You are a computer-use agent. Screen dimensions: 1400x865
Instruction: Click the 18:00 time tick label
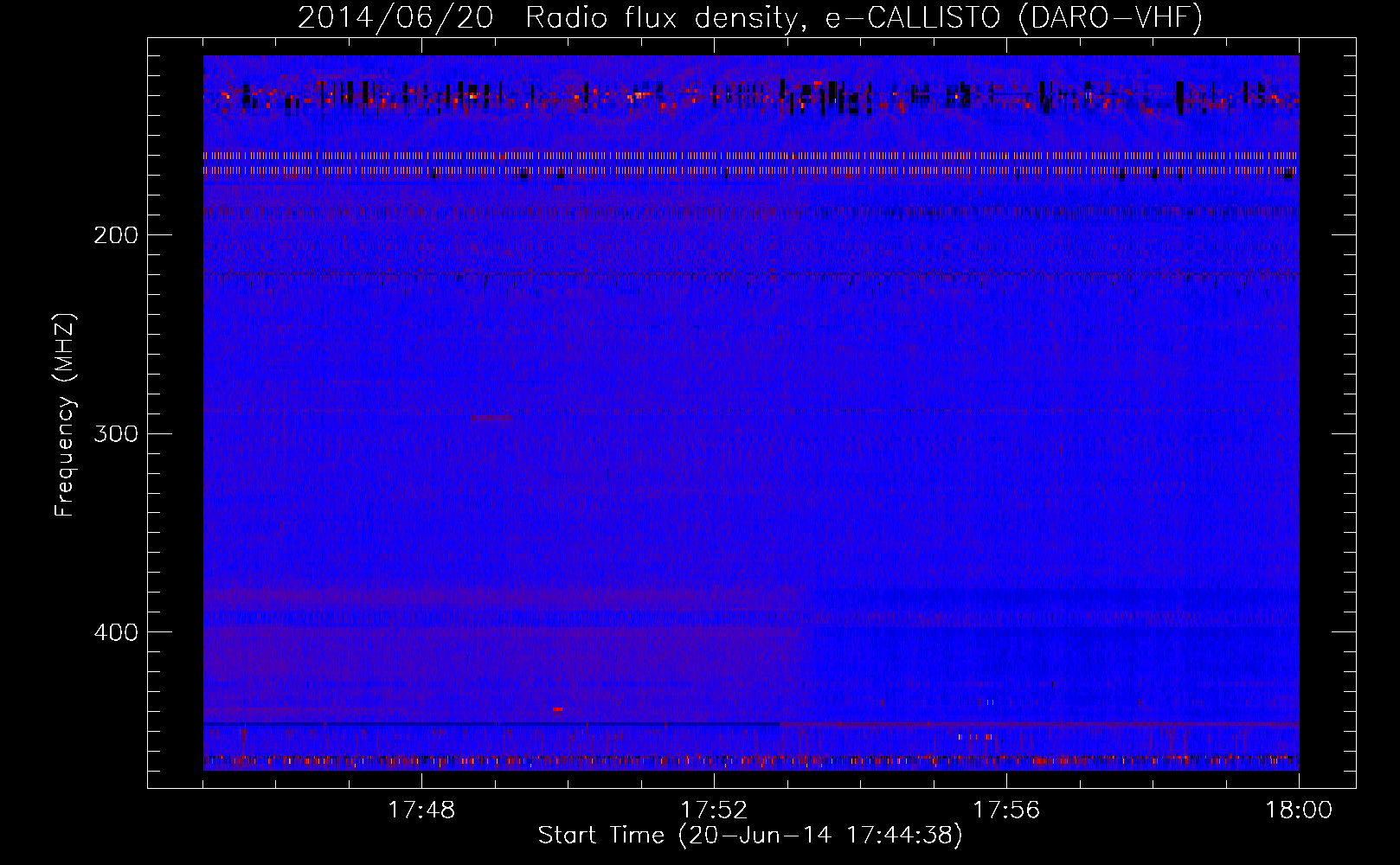pyautogui.click(x=1299, y=811)
